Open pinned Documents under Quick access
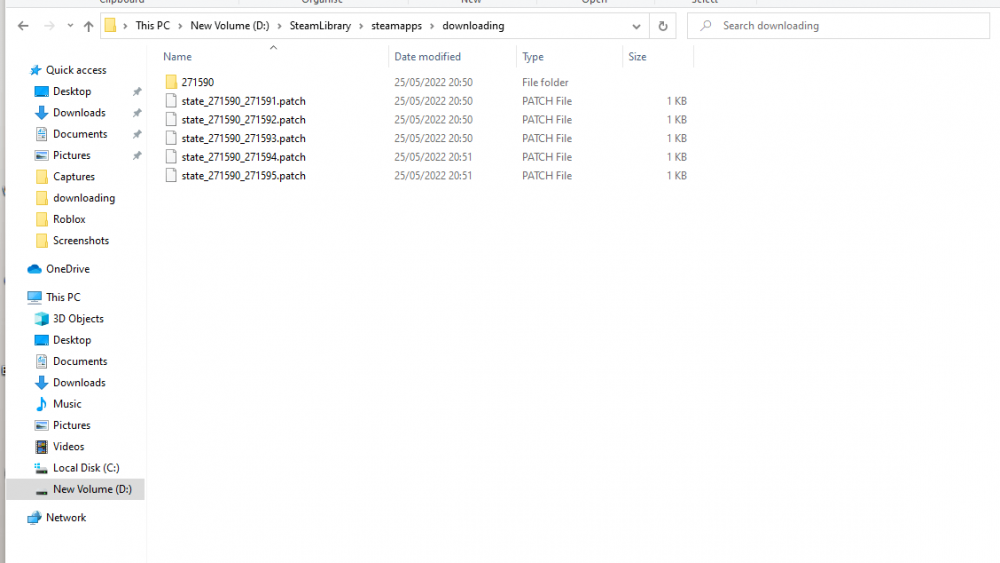The height and width of the screenshot is (563, 1000). pos(80,134)
